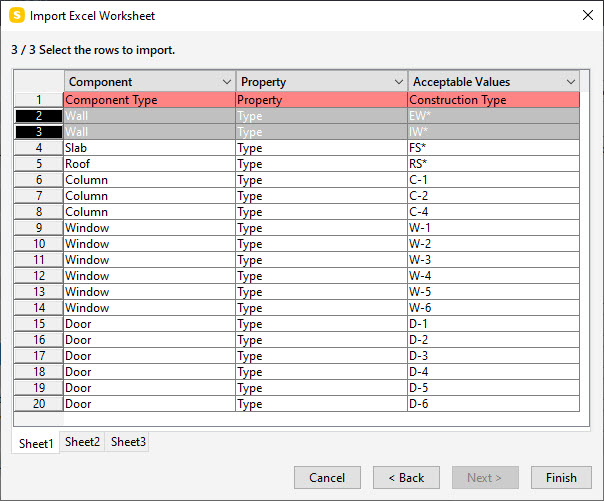Click the 'Wall' cell in row 2
Image resolution: width=604 pixels, height=501 pixels.
tap(149, 116)
